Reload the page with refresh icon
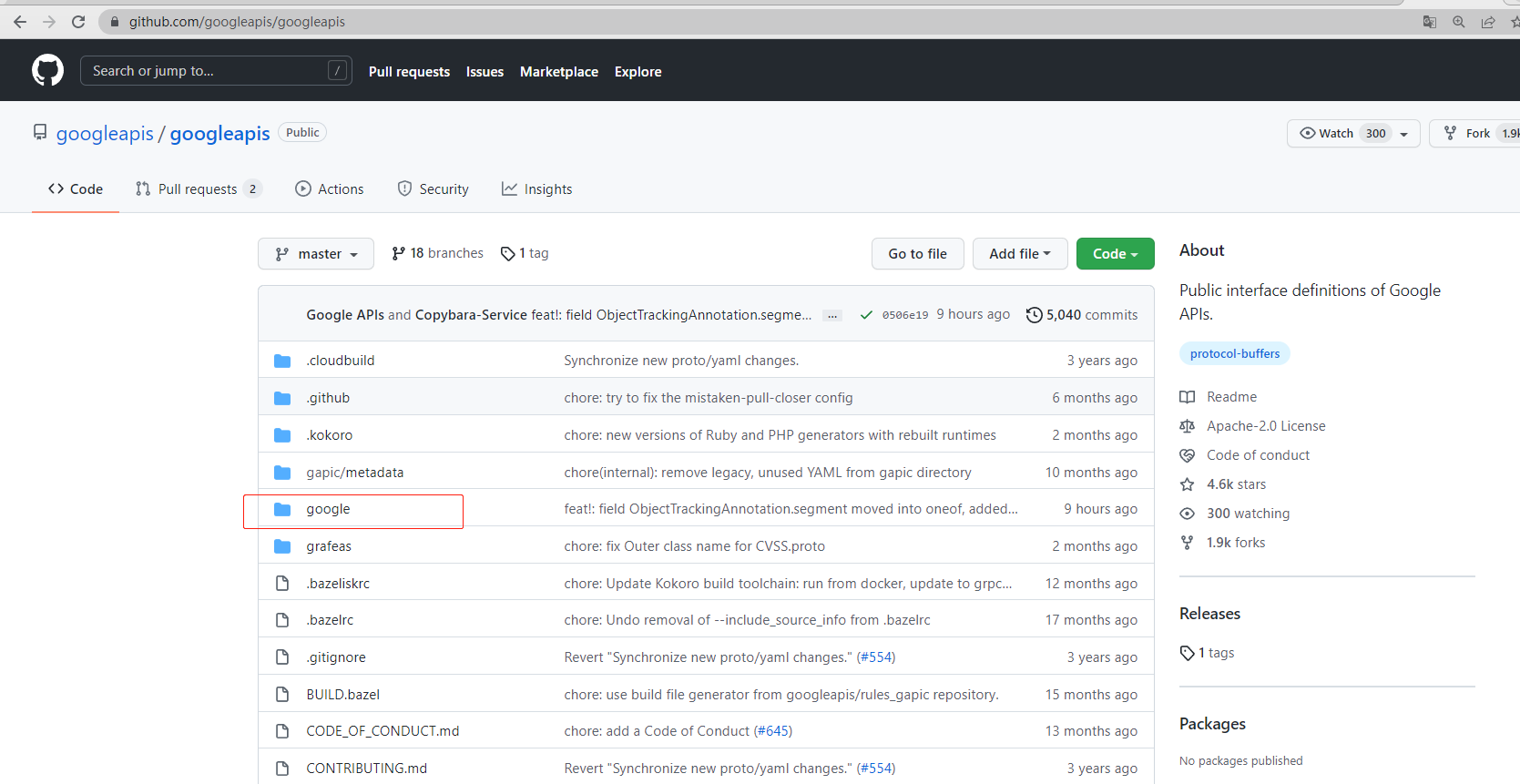 78,22
